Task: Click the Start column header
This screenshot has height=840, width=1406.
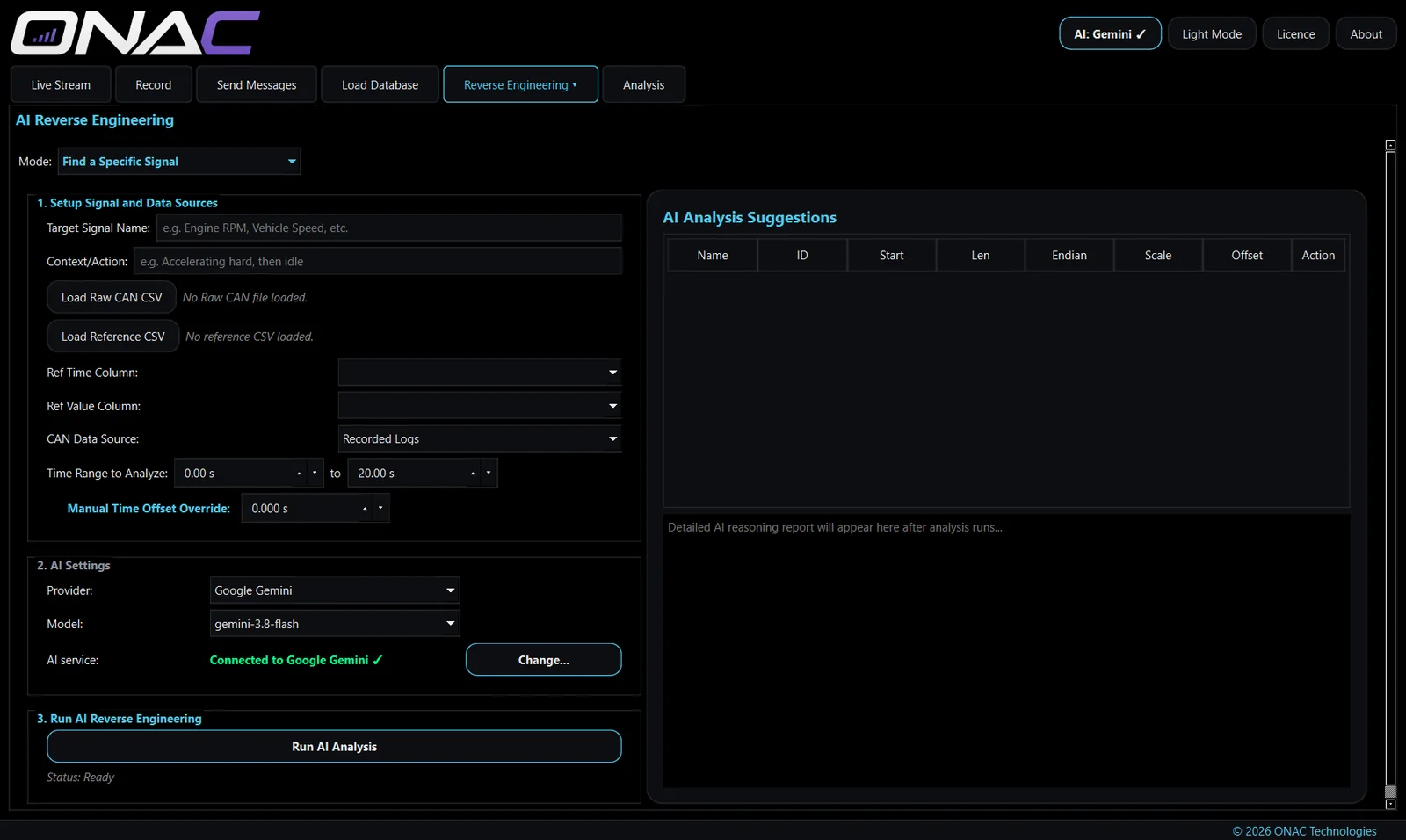Action: [892, 256]
